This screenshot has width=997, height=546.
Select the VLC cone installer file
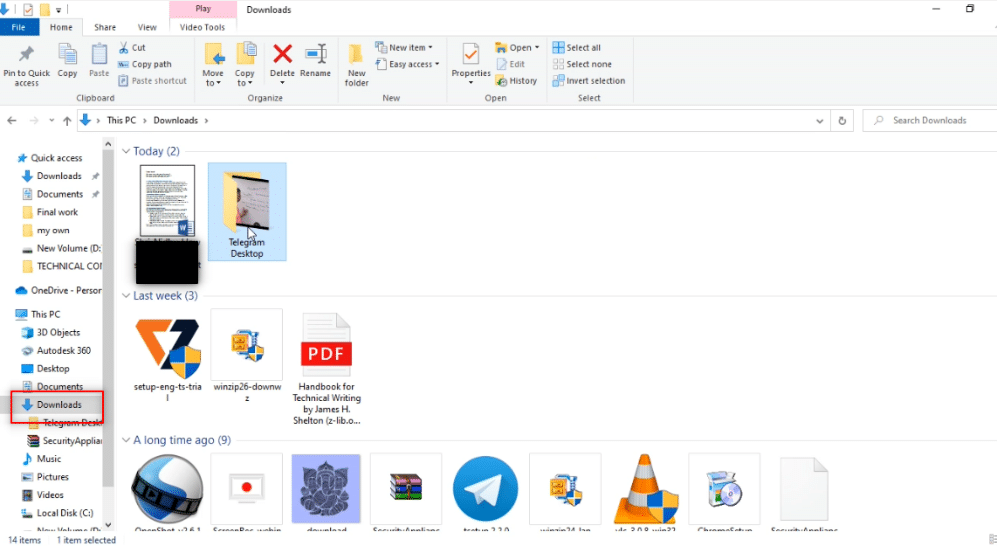click(645, 489)
